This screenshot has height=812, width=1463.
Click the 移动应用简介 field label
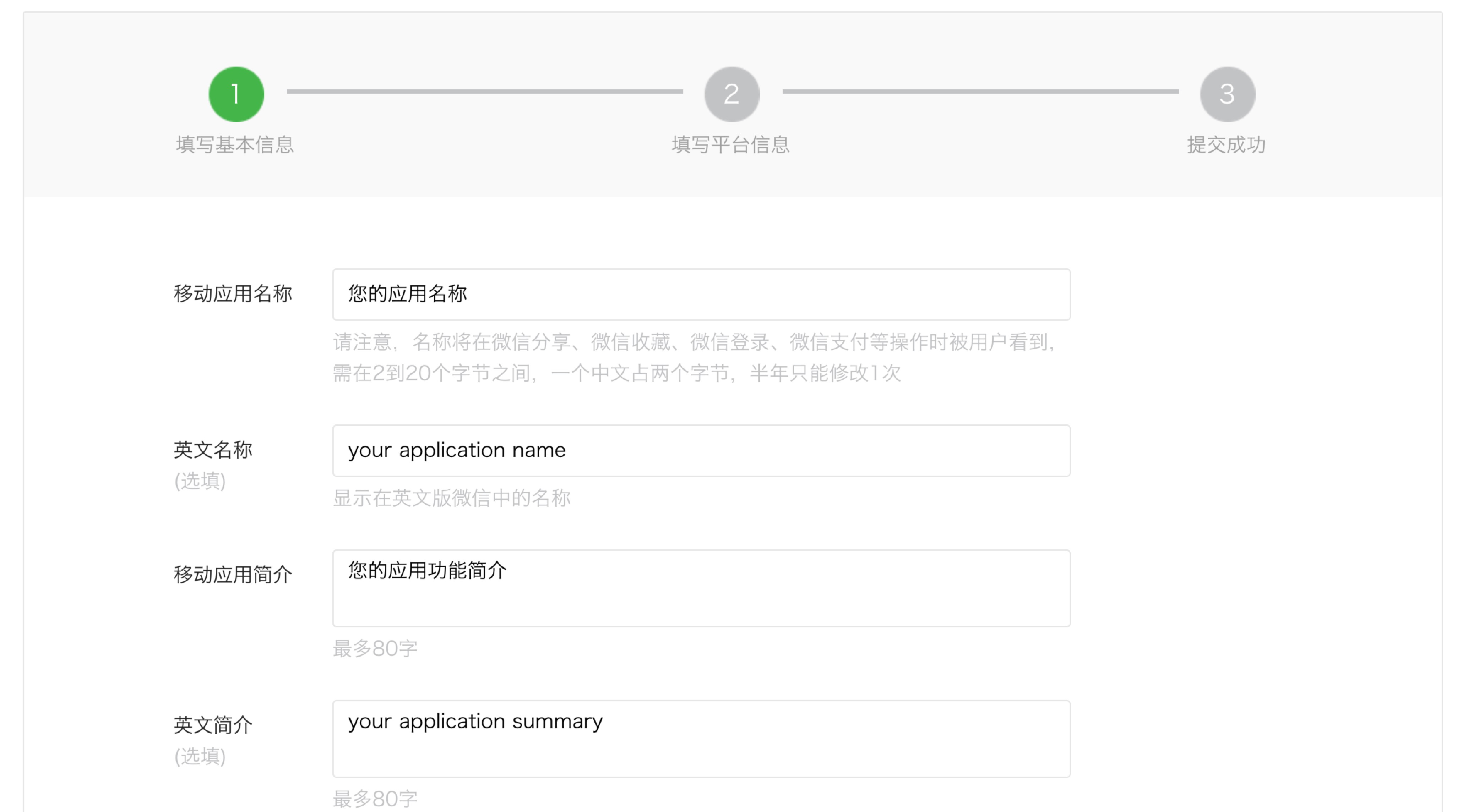point(233,575)
